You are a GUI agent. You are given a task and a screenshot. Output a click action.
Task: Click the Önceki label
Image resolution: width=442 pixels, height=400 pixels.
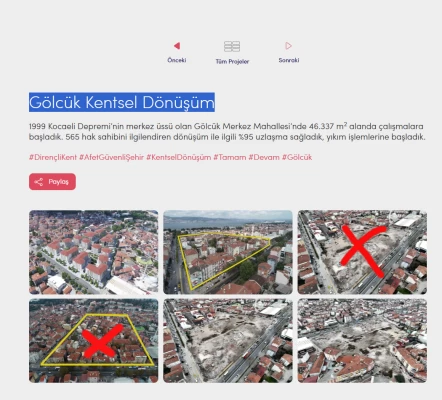[177, 60]
